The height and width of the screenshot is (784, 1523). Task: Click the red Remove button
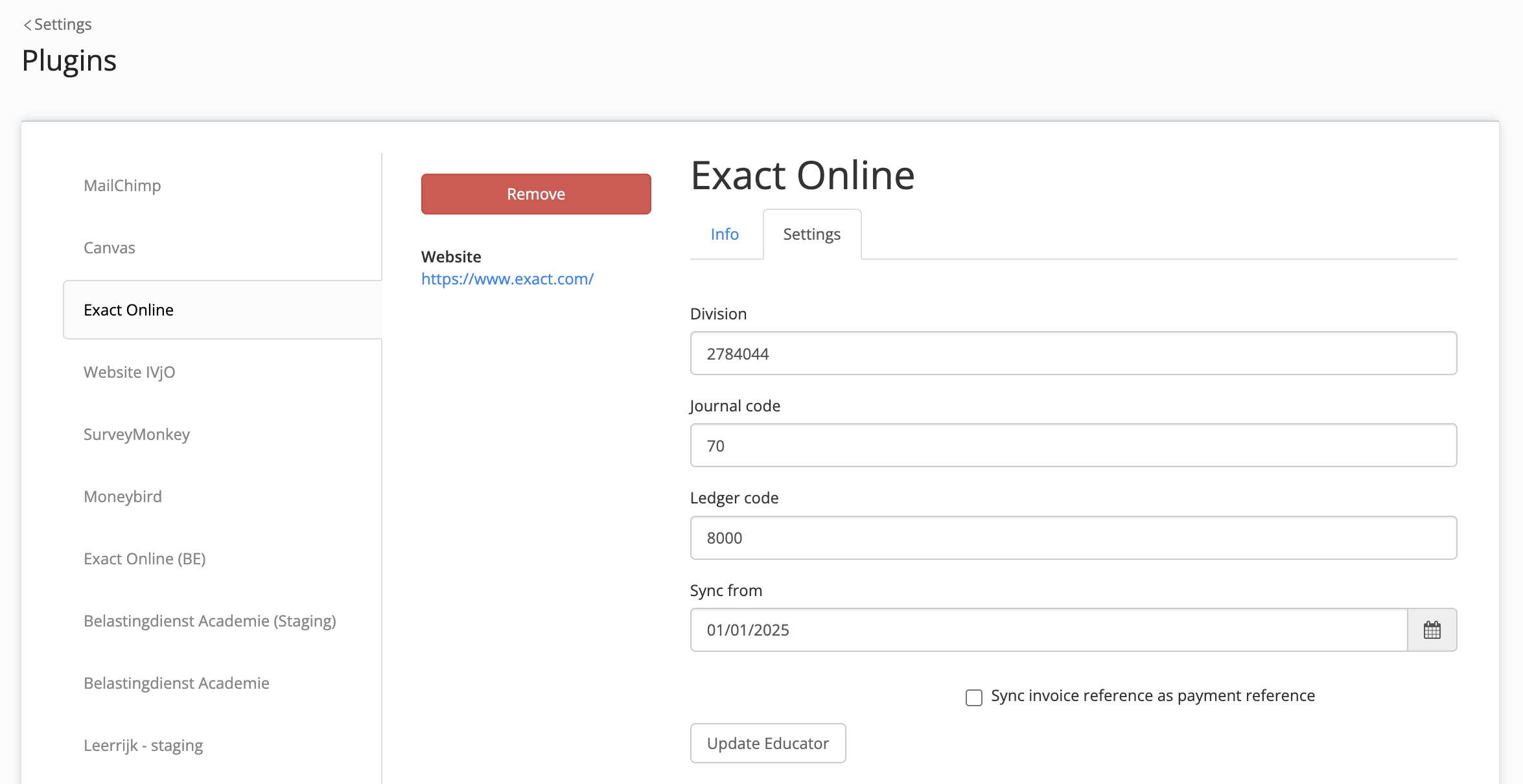coord(536,194)
